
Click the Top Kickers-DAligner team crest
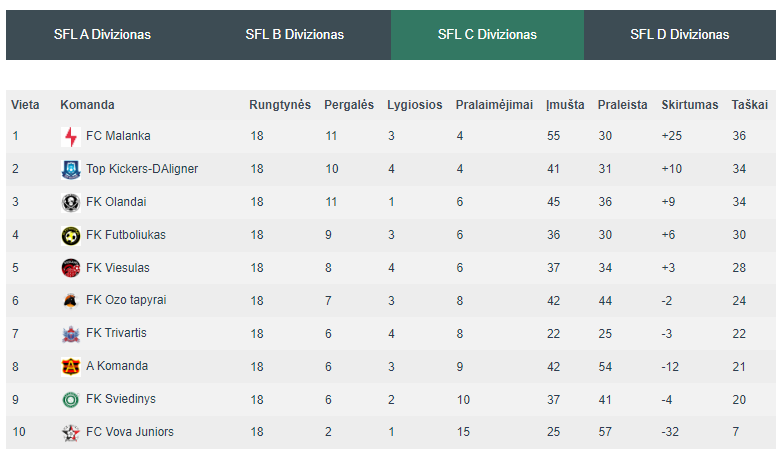click(70, 169)
